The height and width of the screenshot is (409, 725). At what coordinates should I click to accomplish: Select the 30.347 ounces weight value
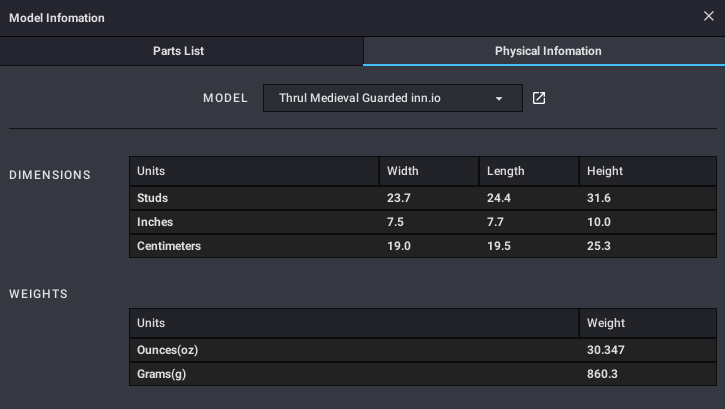click(x=606, y=350)
